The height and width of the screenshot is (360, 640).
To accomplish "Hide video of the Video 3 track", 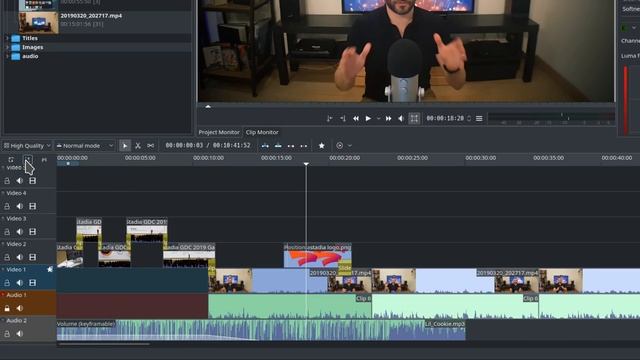I will click(33, 231).
